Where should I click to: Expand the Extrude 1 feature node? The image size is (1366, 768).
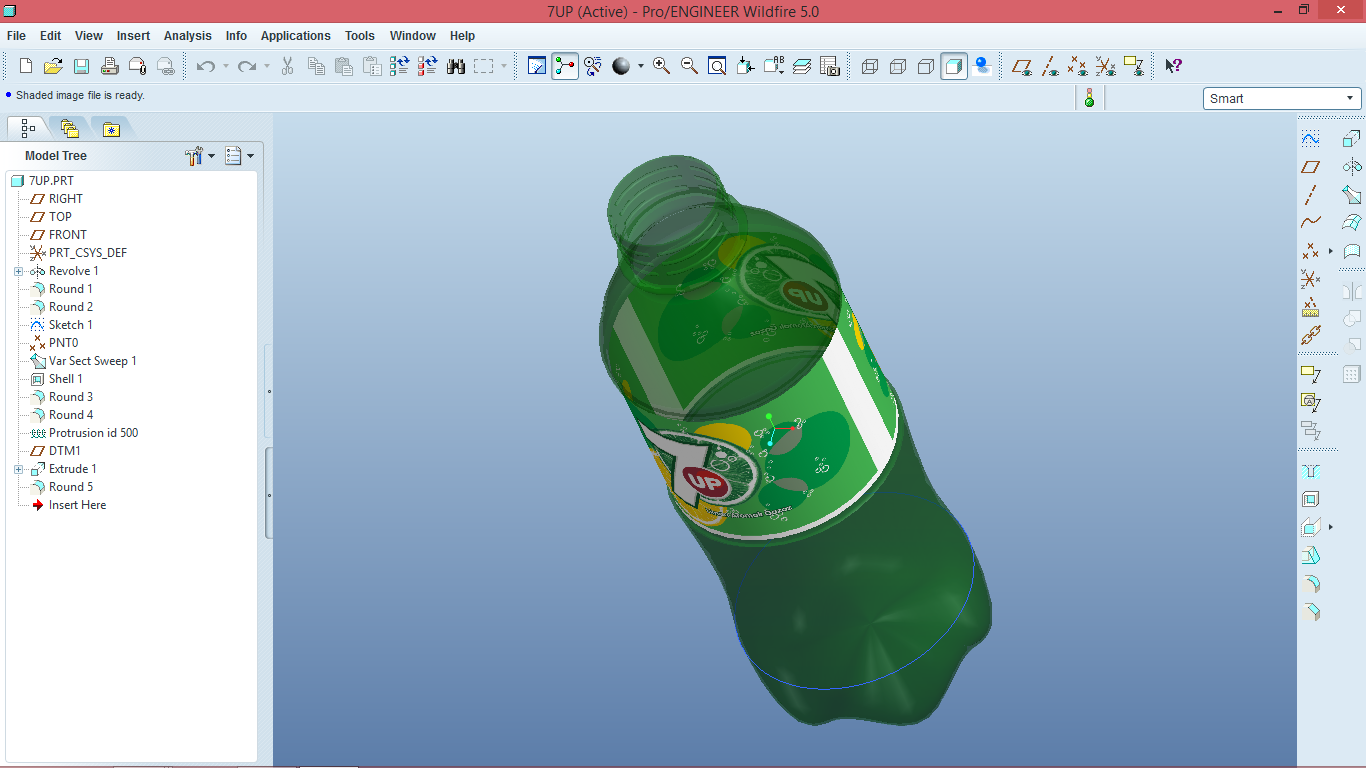pyautogui.click(x=18, y=469)
